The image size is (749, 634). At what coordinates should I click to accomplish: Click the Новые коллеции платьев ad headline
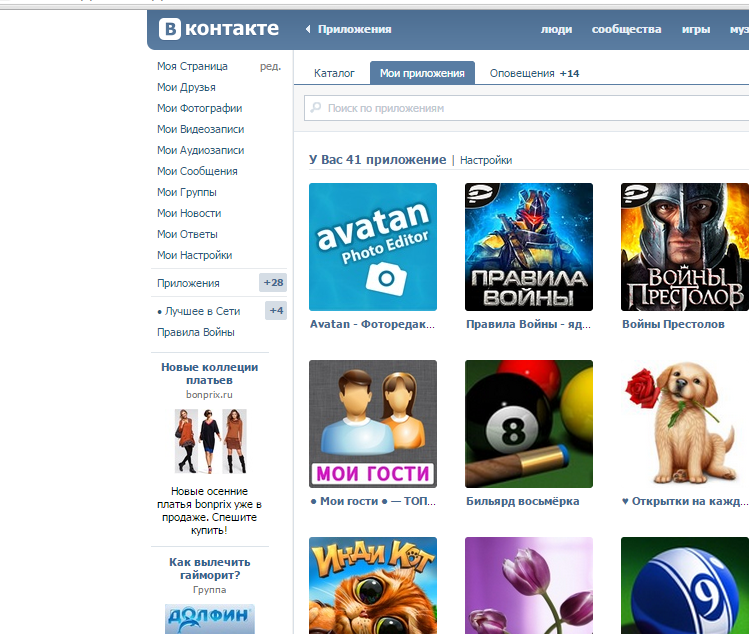tap(210, 374)
